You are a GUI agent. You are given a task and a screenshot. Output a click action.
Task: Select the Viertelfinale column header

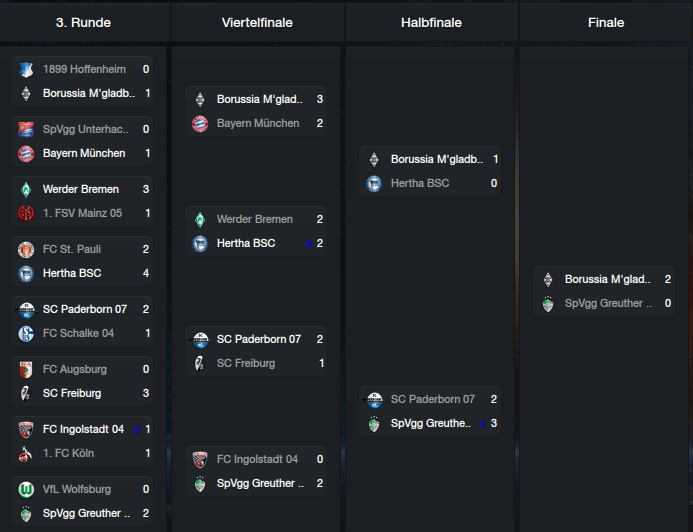tap(257, 23)
